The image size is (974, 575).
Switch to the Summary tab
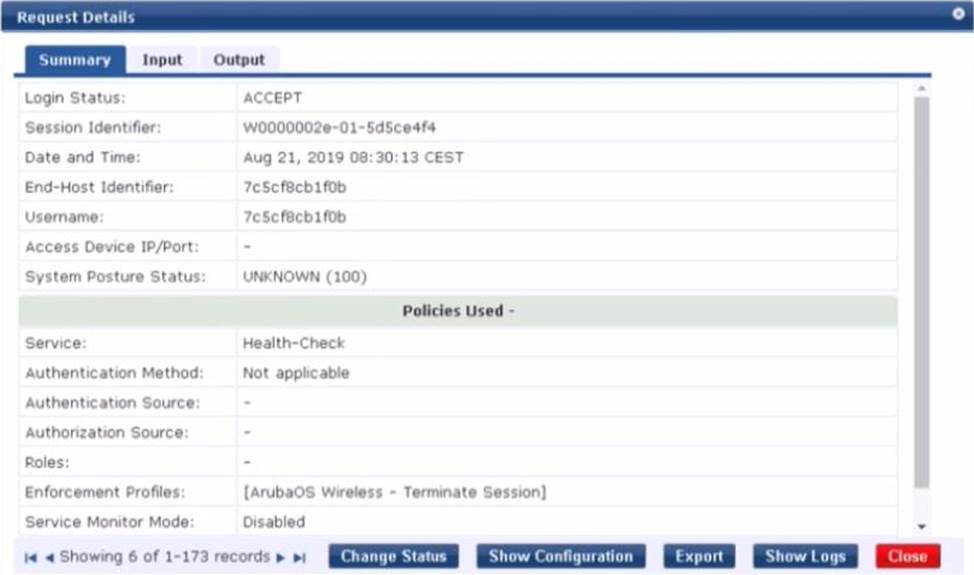(x=75, y=60)
